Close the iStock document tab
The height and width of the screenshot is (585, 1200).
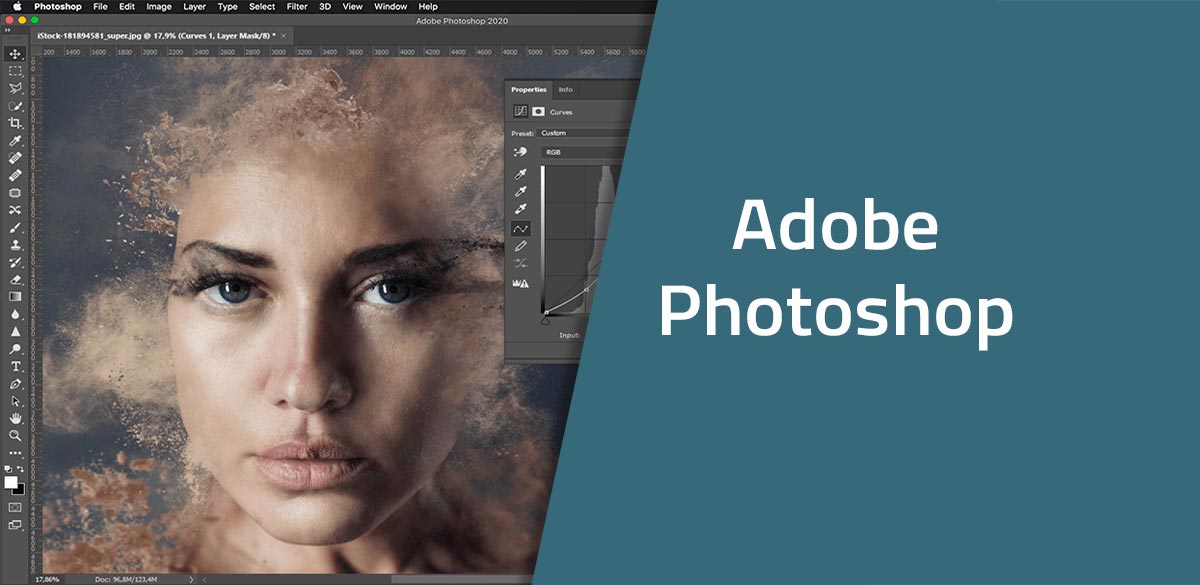(x=284, y=35)
